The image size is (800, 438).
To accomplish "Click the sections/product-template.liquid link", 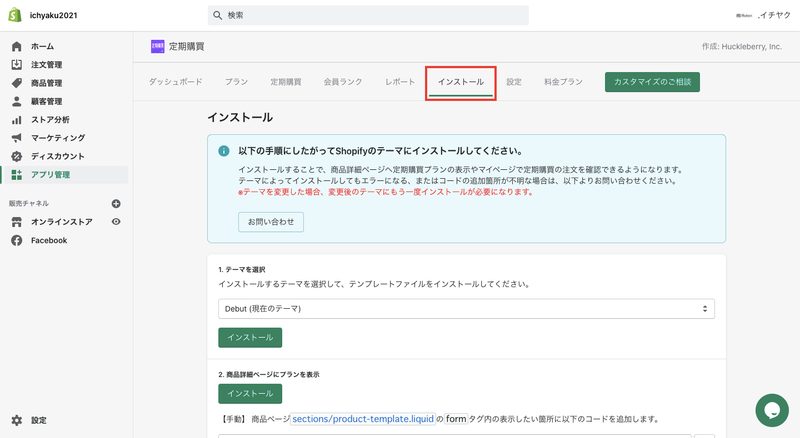I will click(363, 419).
